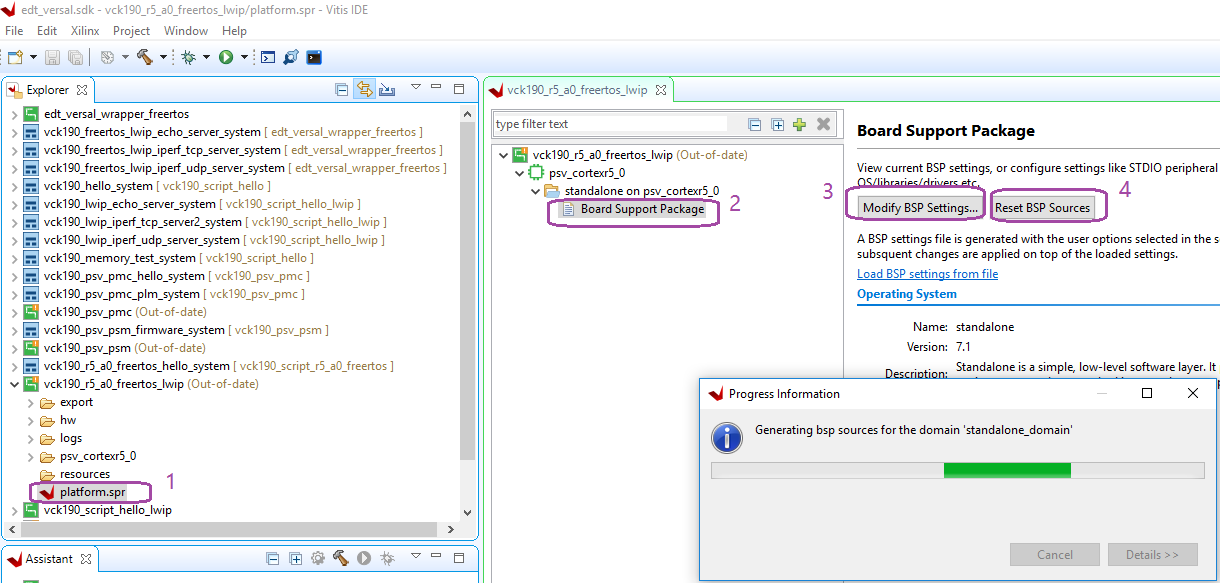Collapse all in platform editor tree

point(756,124)
